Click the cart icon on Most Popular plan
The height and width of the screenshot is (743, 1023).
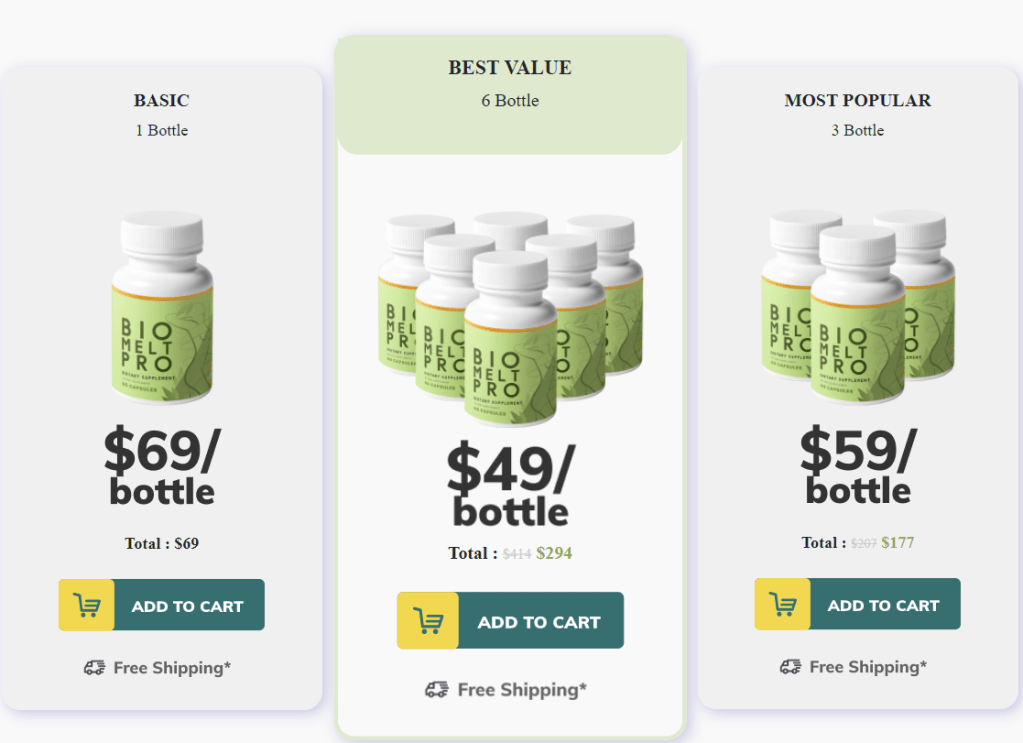tap(782, 604)
